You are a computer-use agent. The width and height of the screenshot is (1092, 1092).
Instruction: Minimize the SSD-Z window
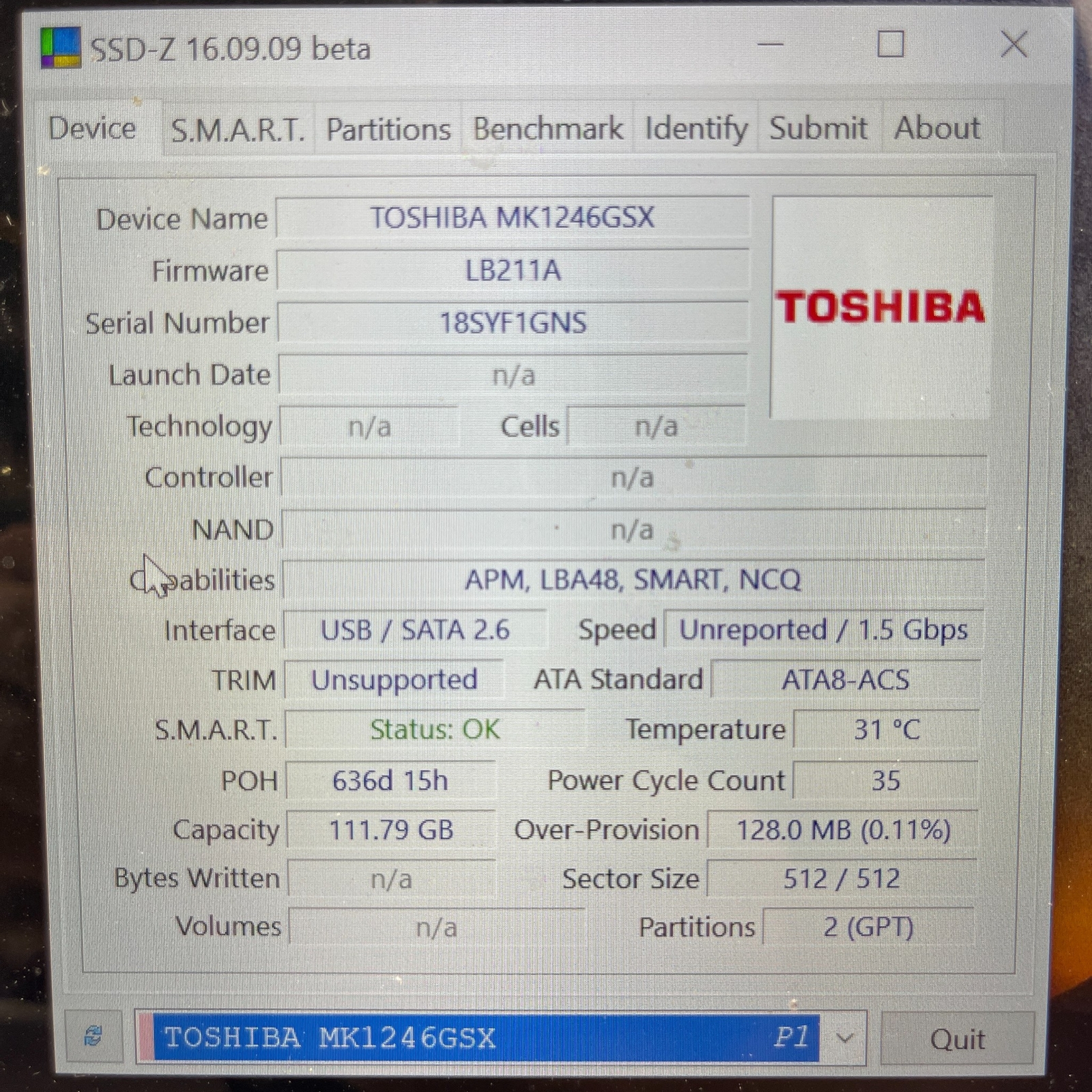pos(771,45)
